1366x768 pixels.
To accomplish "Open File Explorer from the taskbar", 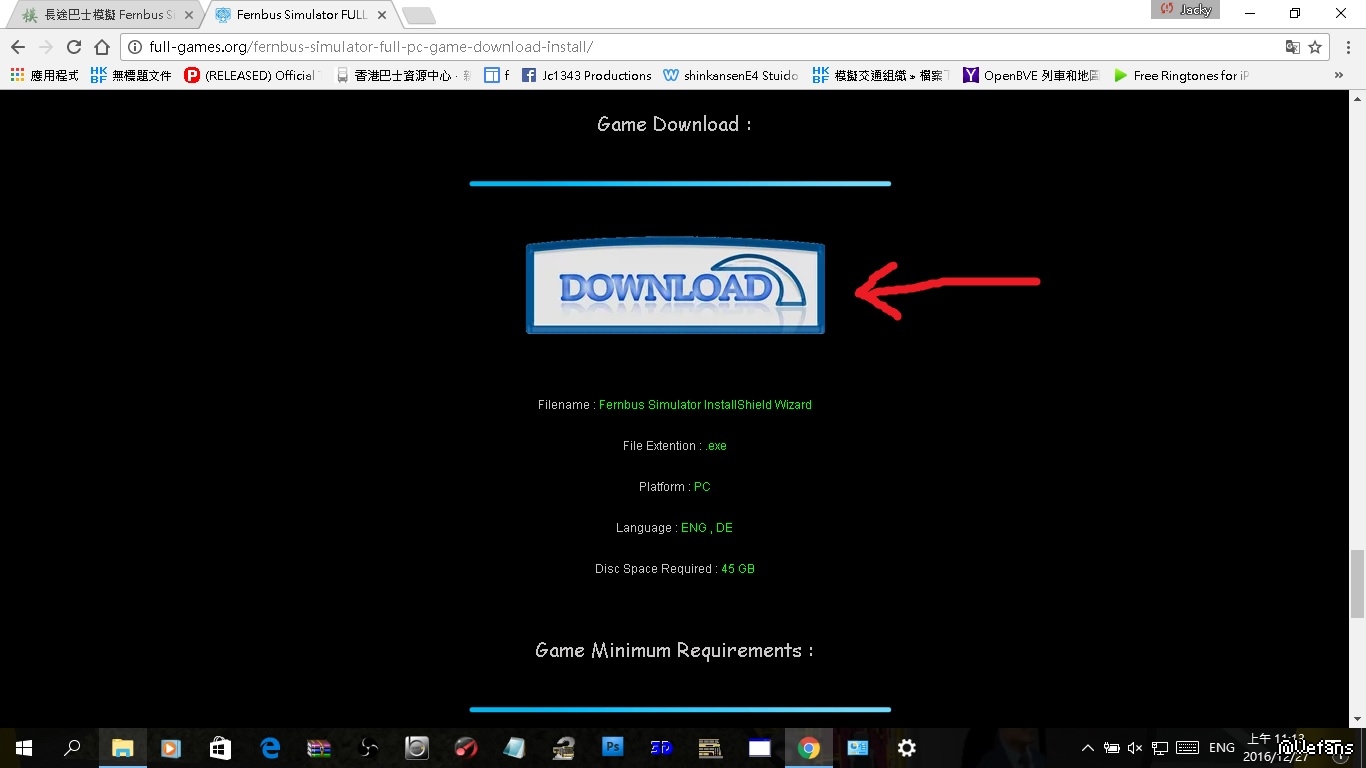I will tap(122, 747).
